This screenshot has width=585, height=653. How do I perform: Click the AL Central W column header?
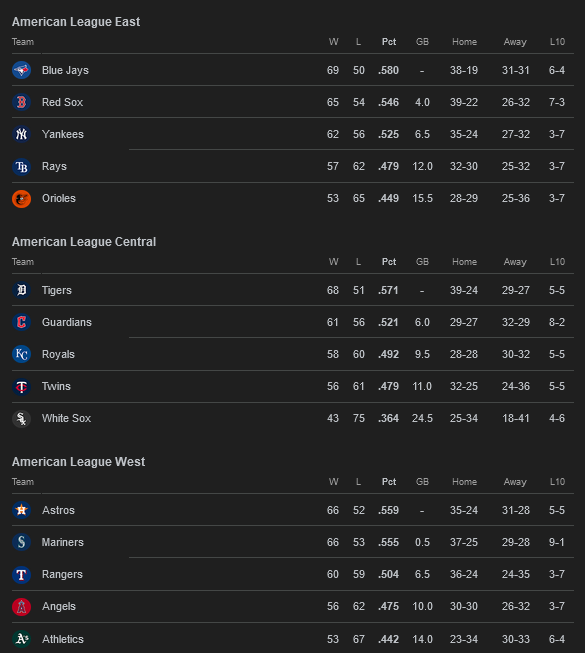click(334, 262)
